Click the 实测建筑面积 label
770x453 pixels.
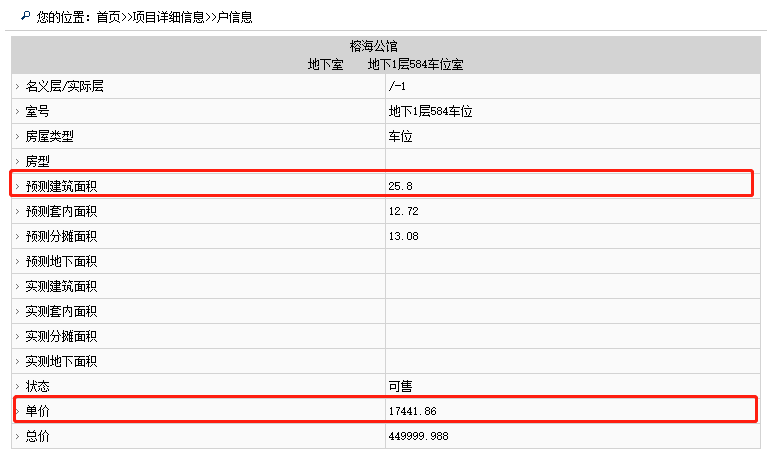(61, 286)
